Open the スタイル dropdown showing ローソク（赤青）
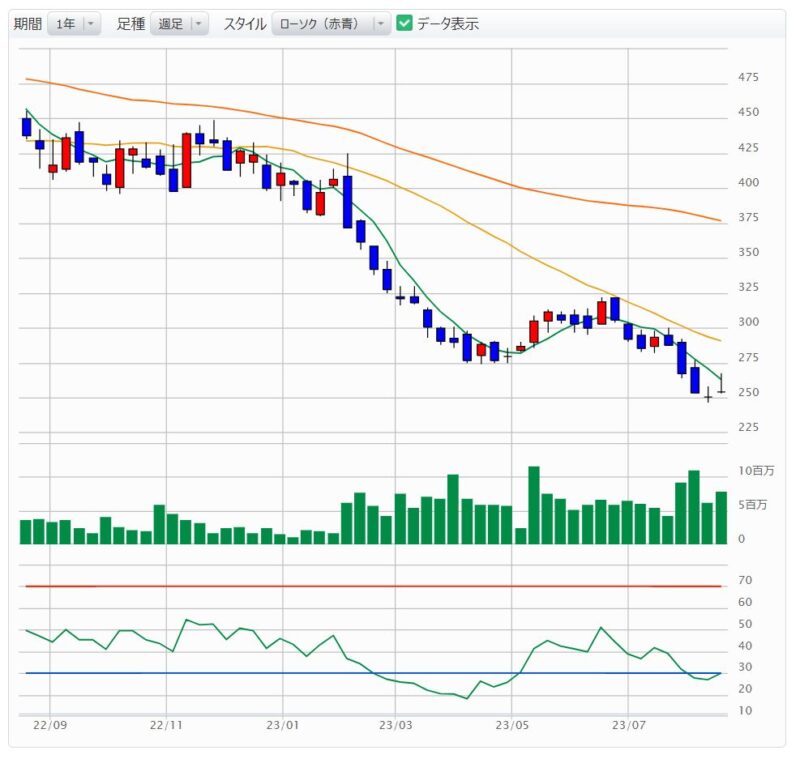This screenshot has height=759, width=800. pos(331,24)
